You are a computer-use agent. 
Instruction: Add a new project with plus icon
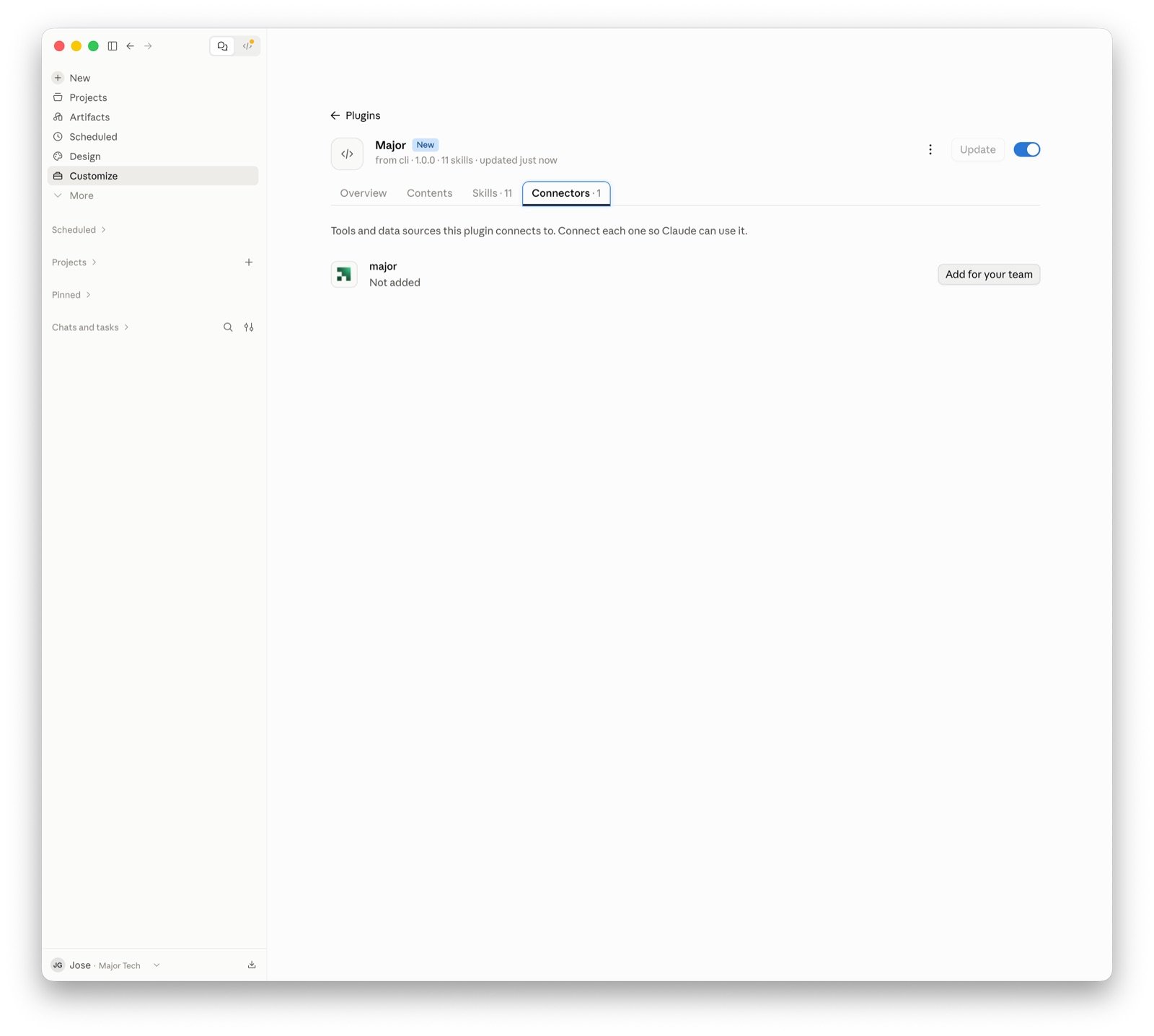pyautogui.click(x=249, y=262)
